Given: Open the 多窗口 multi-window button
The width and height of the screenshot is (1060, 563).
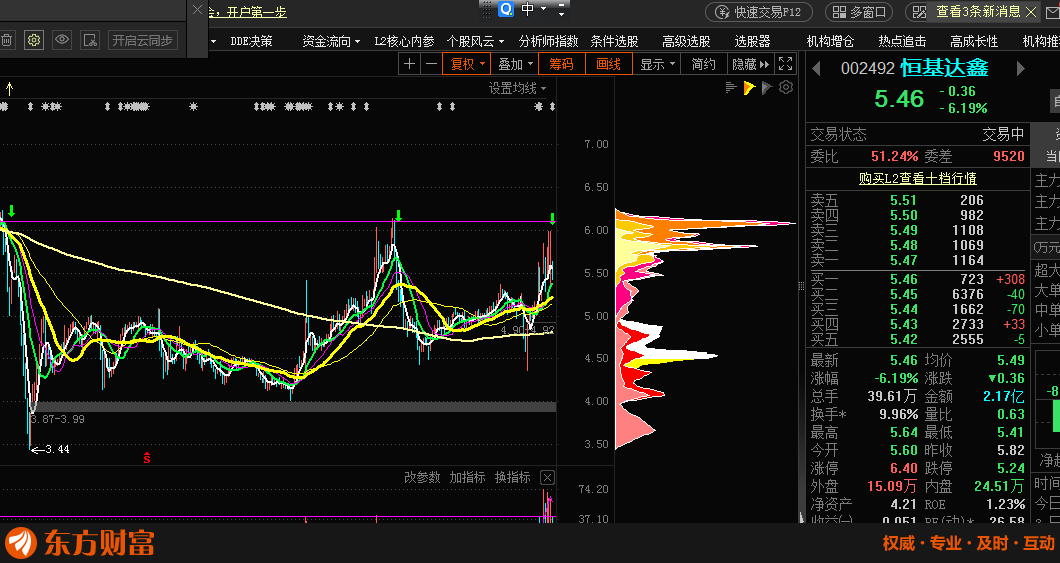Looking at the screenshot, I should (859, 12).
